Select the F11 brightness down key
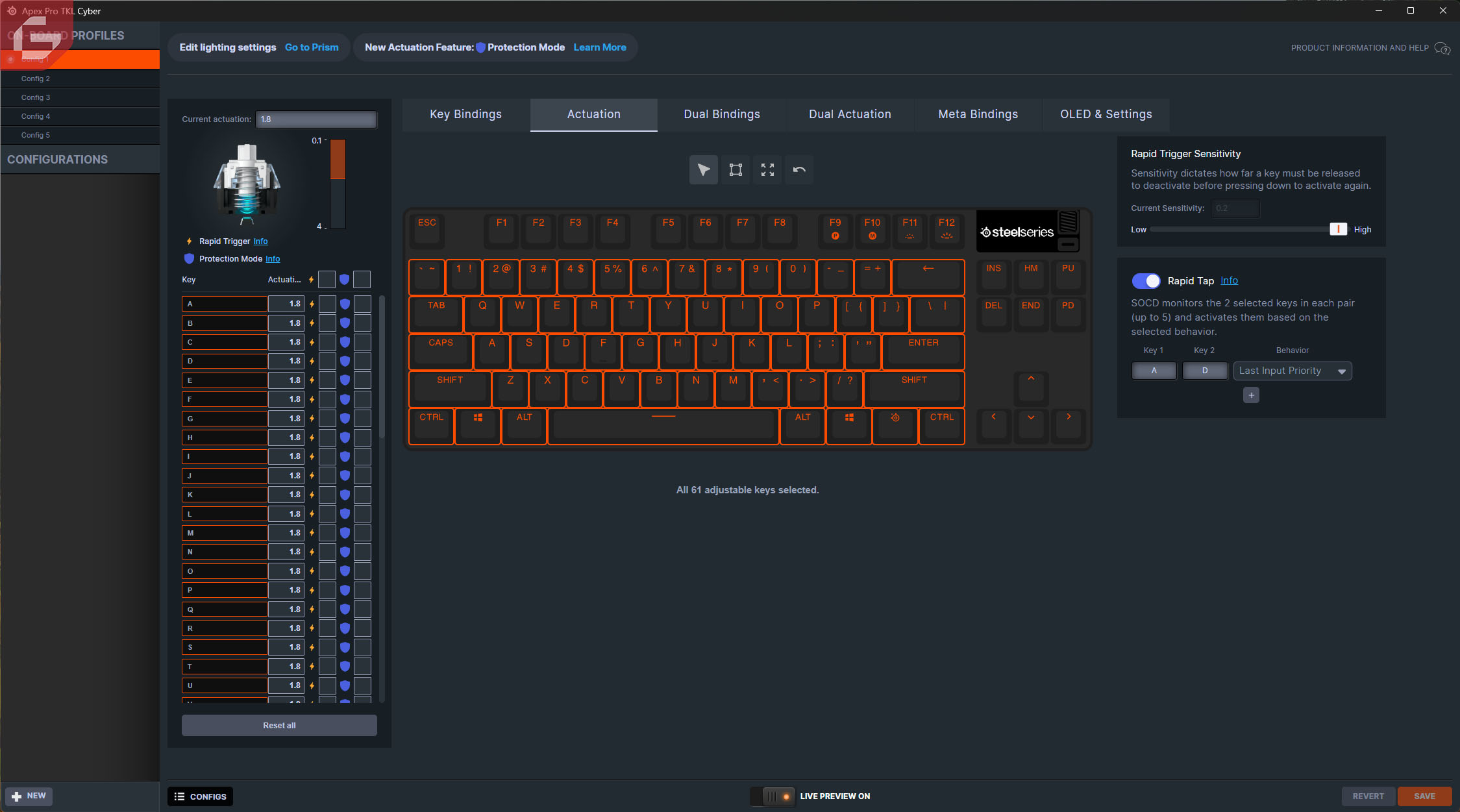 (909, 230)
